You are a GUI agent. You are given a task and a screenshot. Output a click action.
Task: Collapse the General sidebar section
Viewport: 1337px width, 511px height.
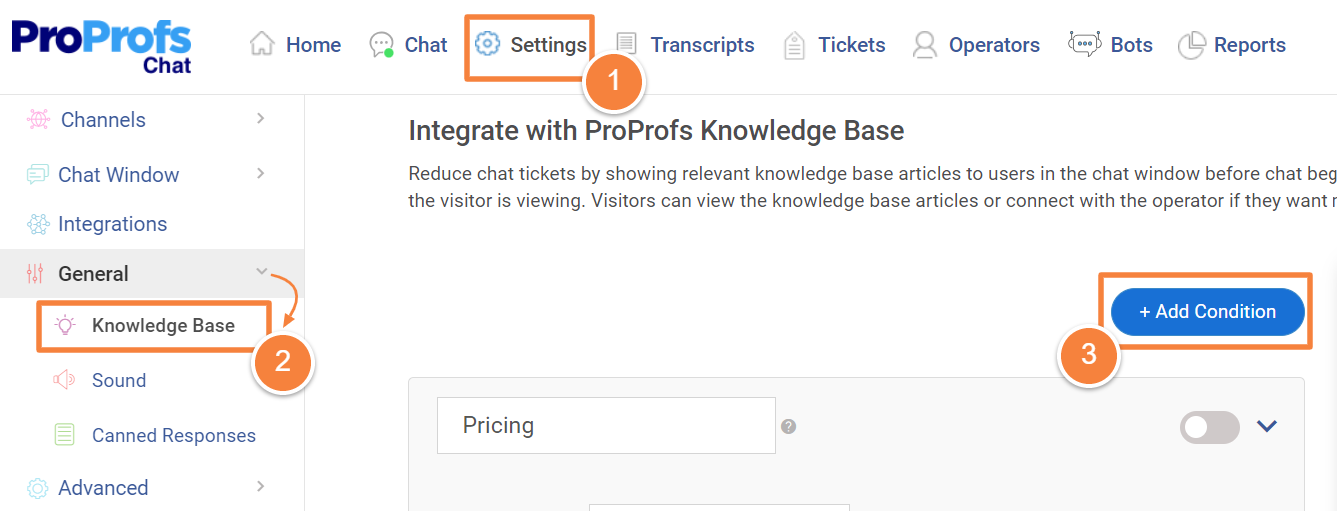tap(261, 272)
